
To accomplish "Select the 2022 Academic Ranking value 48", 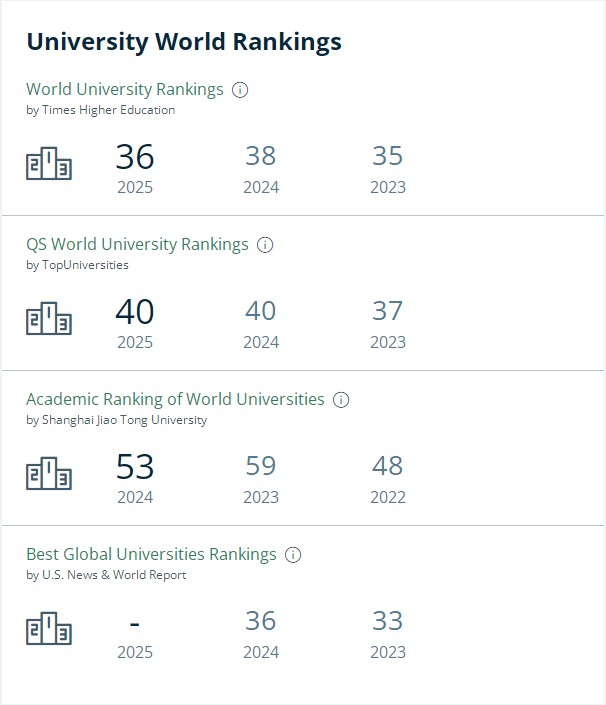I will pos(388,467).
